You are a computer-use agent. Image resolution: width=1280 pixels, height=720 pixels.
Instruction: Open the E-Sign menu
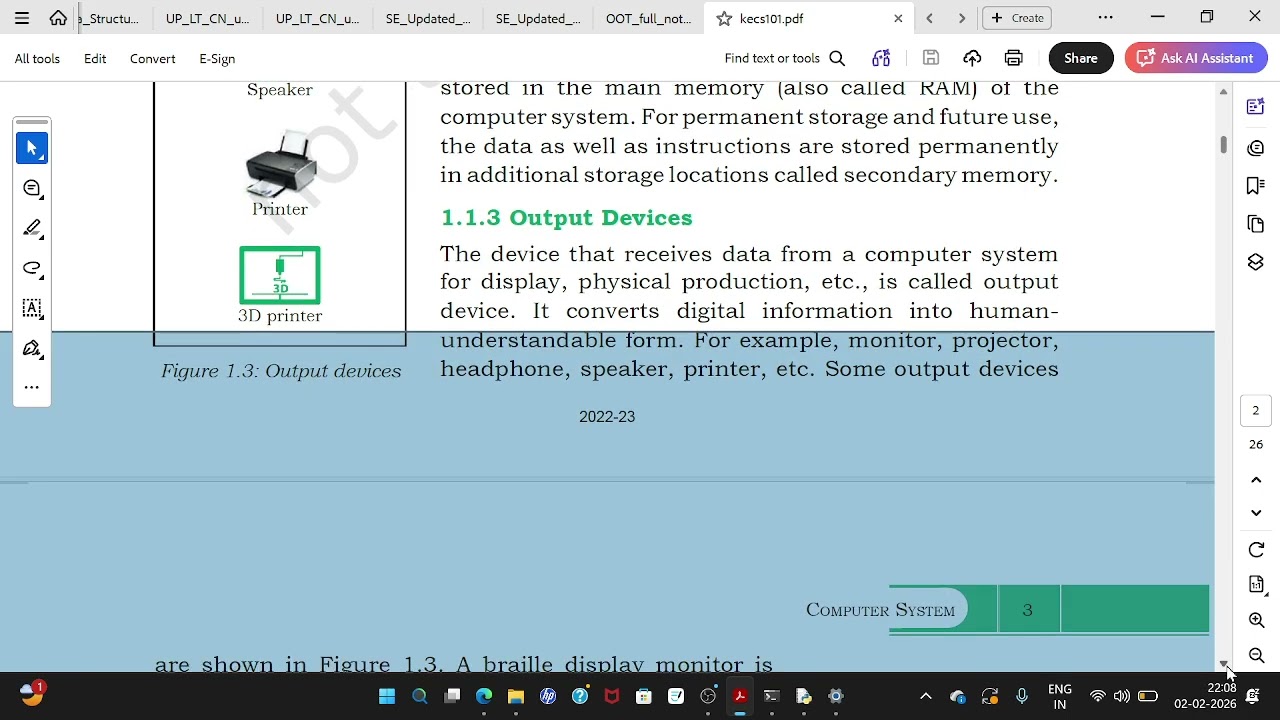[217, 58]
